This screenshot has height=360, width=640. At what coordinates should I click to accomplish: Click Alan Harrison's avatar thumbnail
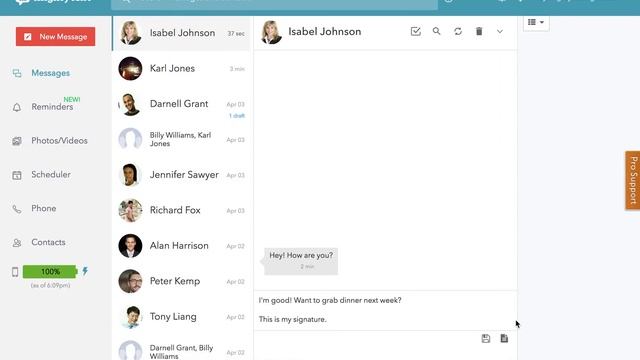click(130, 246)
